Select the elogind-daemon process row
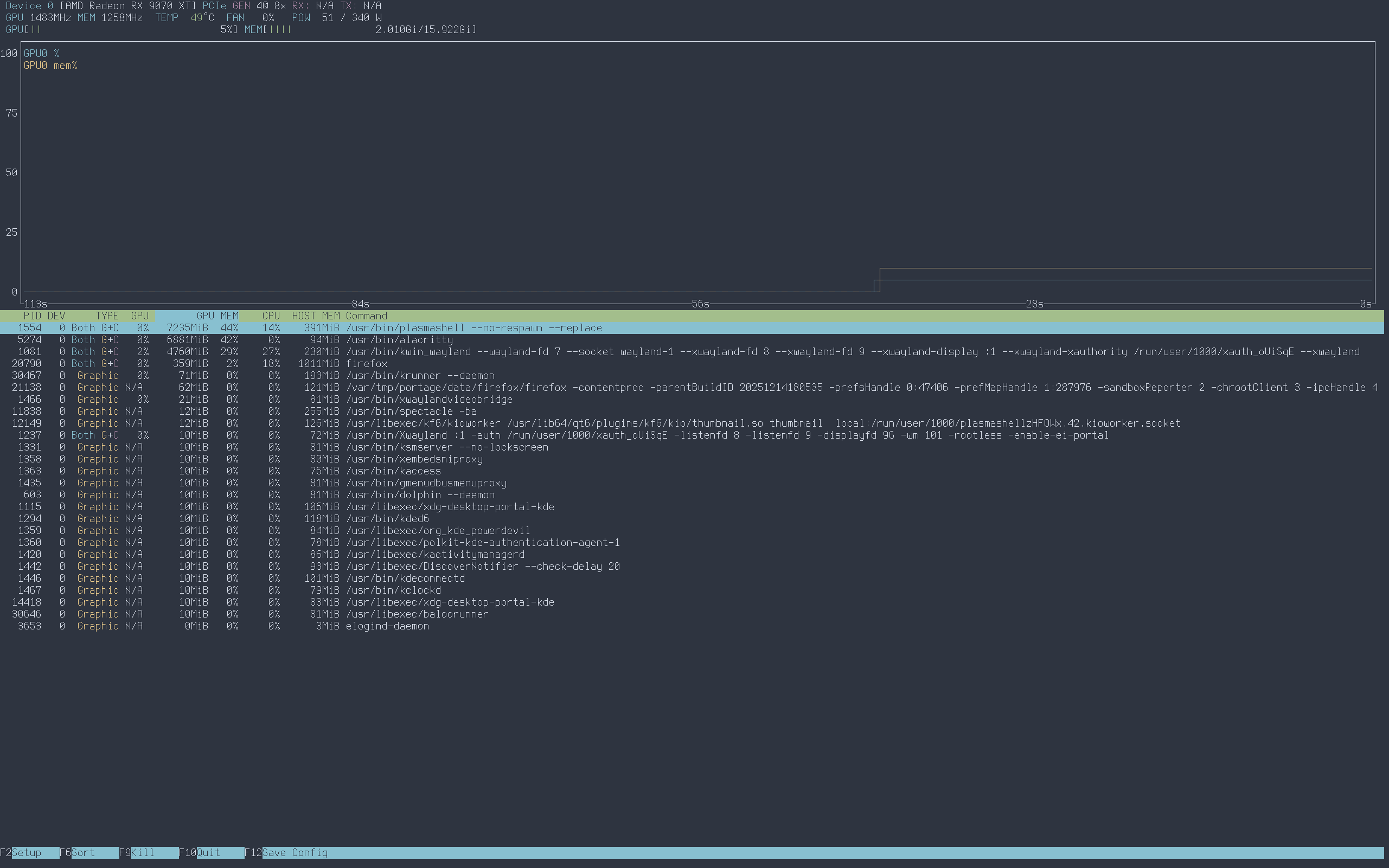The image size is (1389, 868). coord(387,626)
